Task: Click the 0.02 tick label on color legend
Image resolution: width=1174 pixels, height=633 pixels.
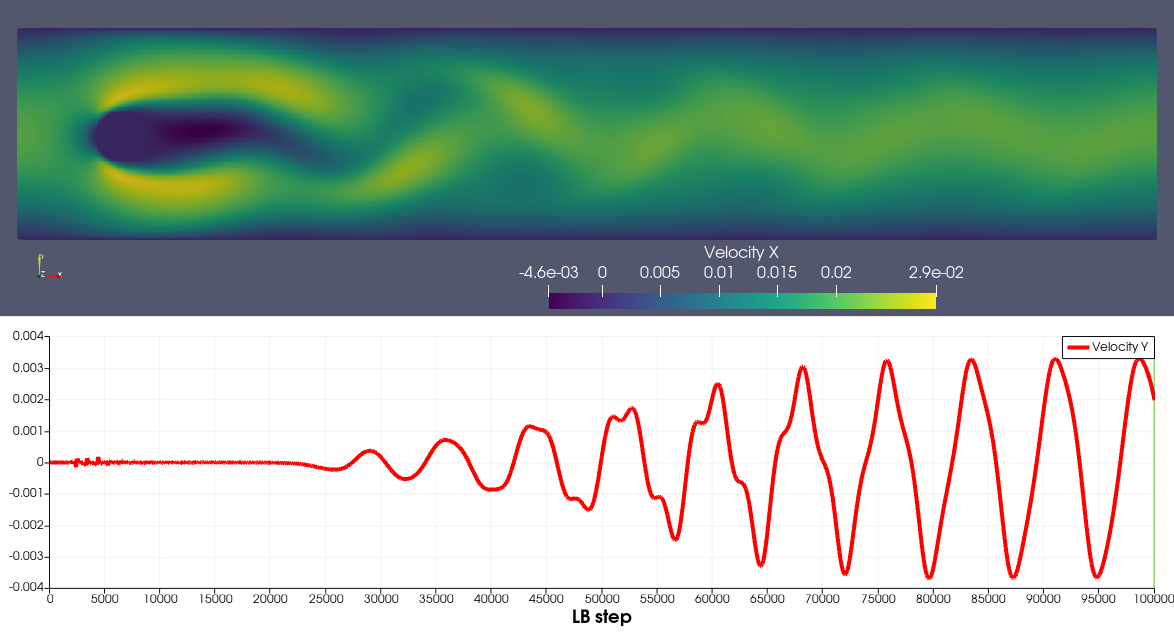Action: click(x=836, y=272)
